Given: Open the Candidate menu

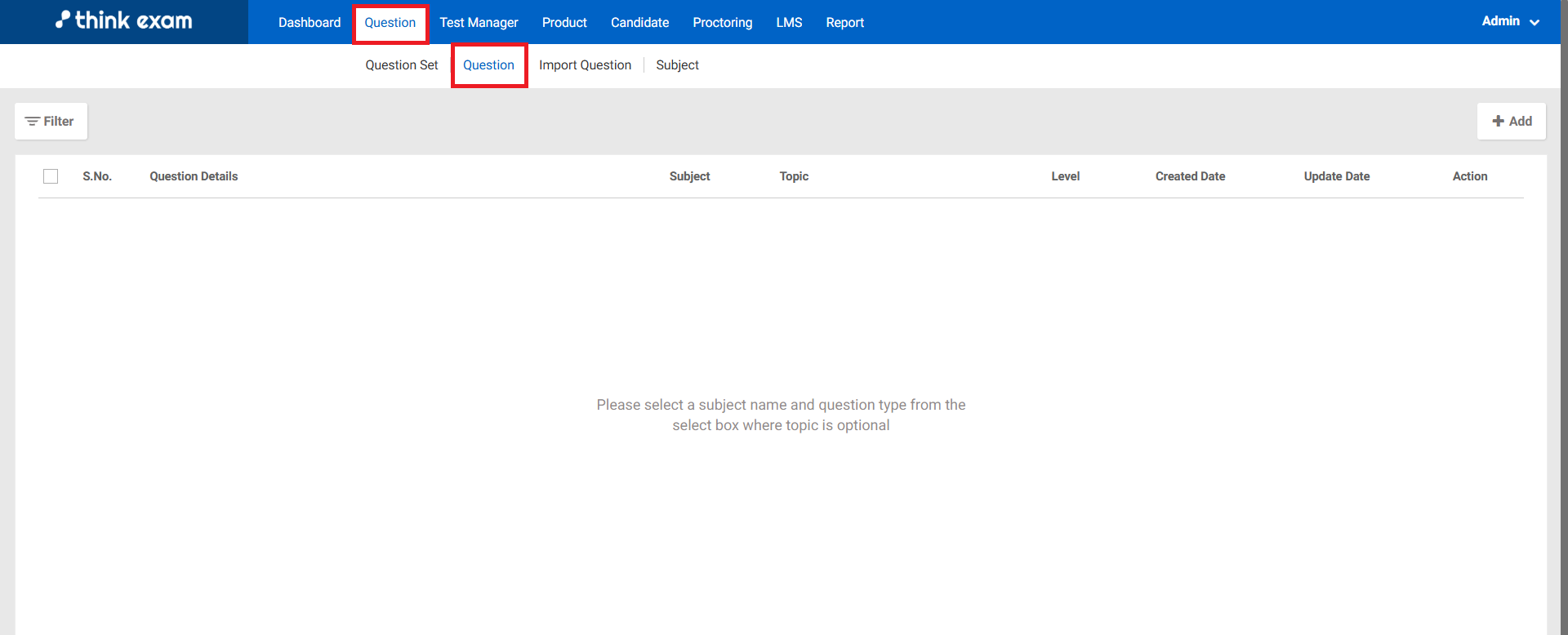Looking at the screenshot, I should pyautogui.click(x=639, y=23).
